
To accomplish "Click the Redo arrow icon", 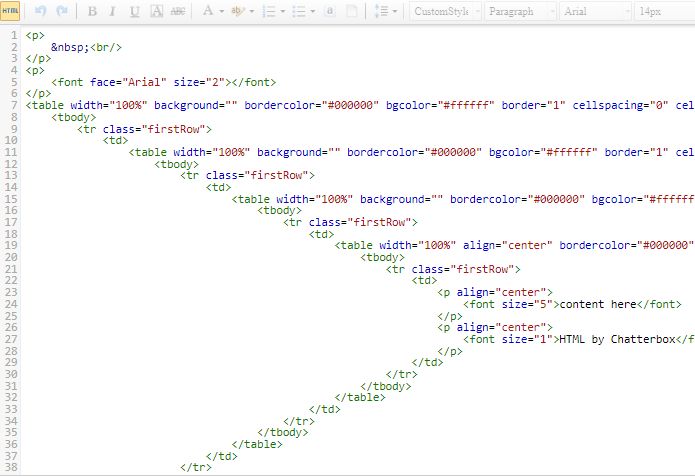I will [x=62, y=11].
